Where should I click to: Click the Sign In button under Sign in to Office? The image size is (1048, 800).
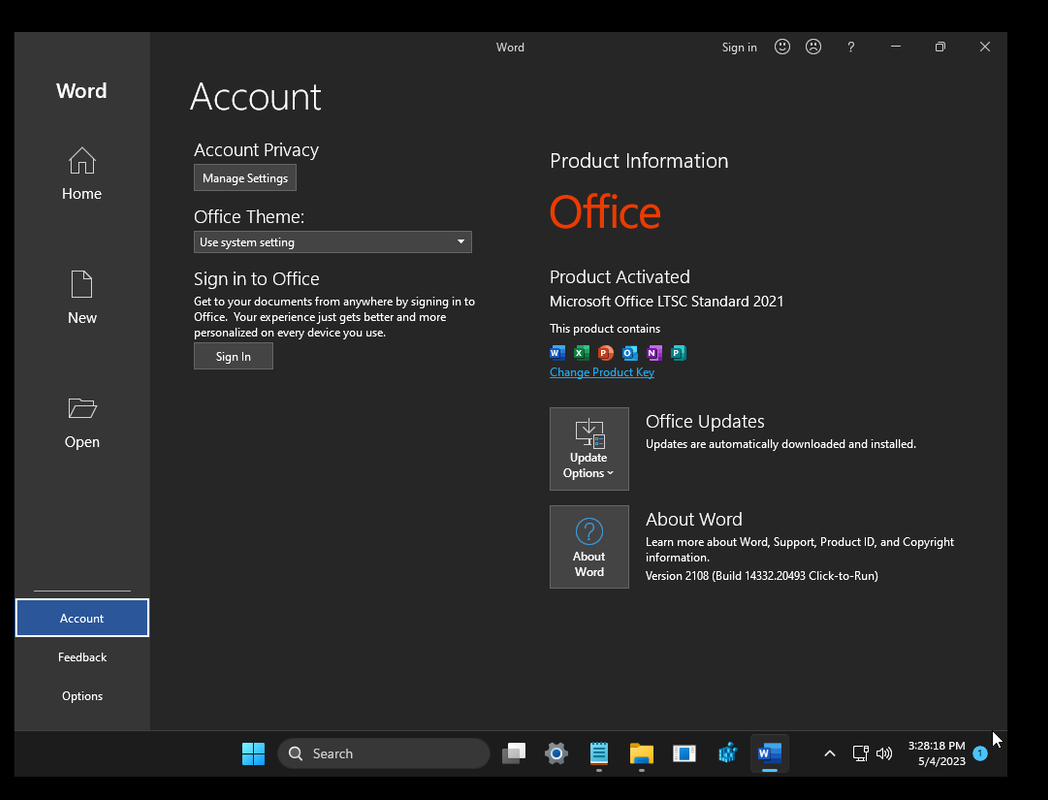click(x=233, y=356)
